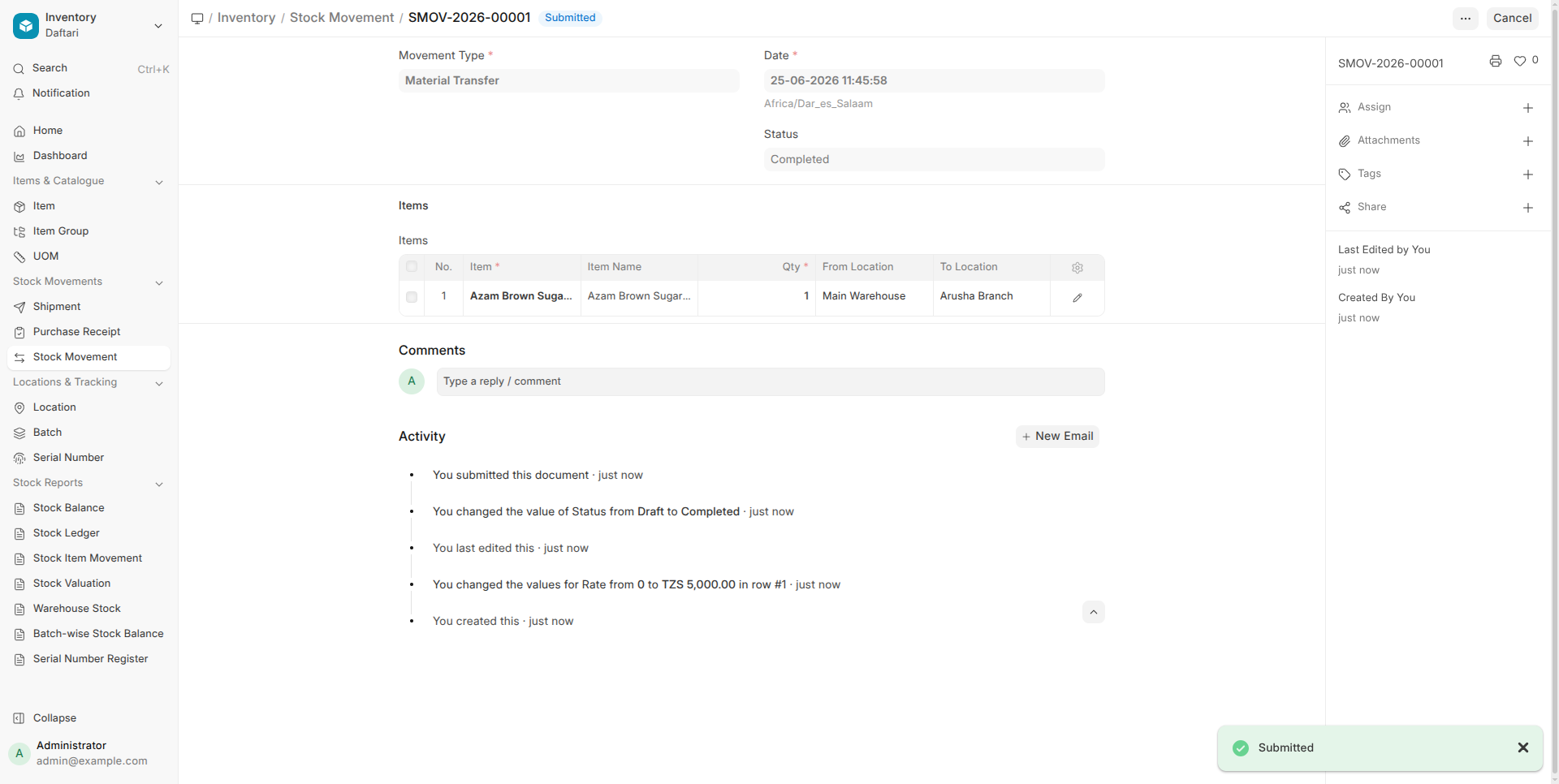Click the Inventory app logo icon
The height and width of the screenshot is (784, 1559).
(26, 26)
